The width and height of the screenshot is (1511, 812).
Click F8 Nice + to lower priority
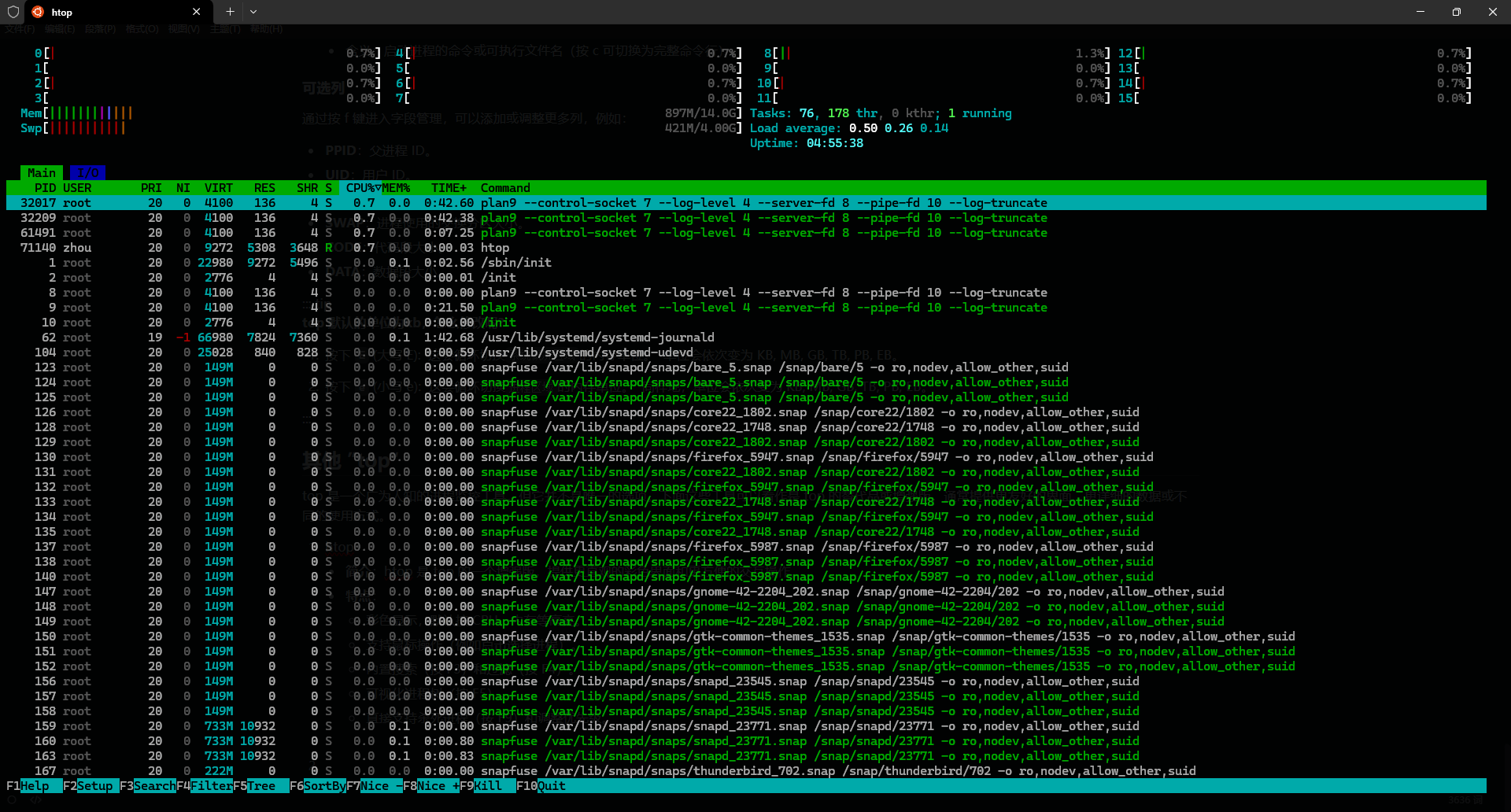click(431, 786)
